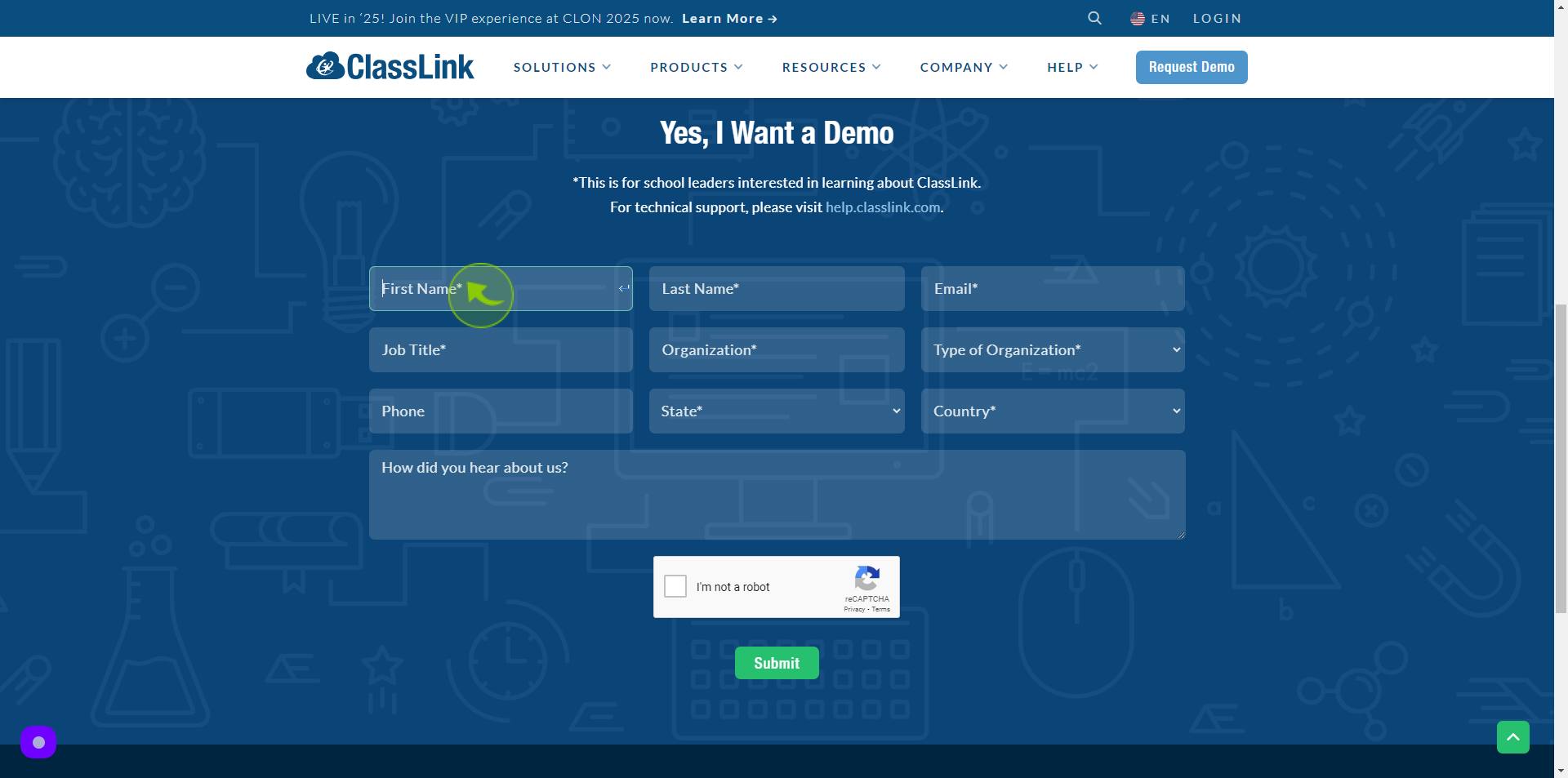Open the reCAPTCHA Terms link
The height and width of the screenshot is (778, 1568).
click(x=881, y=609)
